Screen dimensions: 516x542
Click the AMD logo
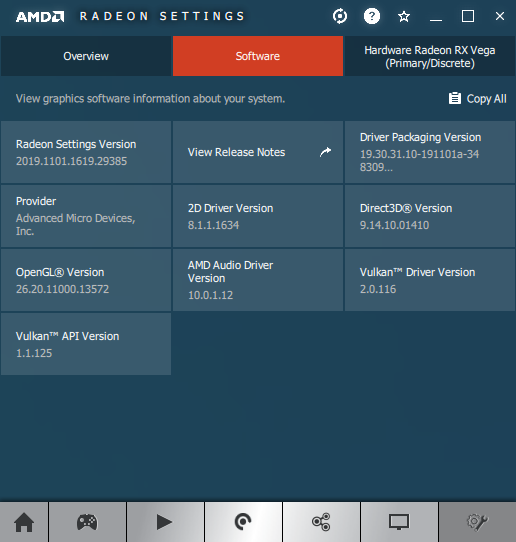tap(40, 17)
